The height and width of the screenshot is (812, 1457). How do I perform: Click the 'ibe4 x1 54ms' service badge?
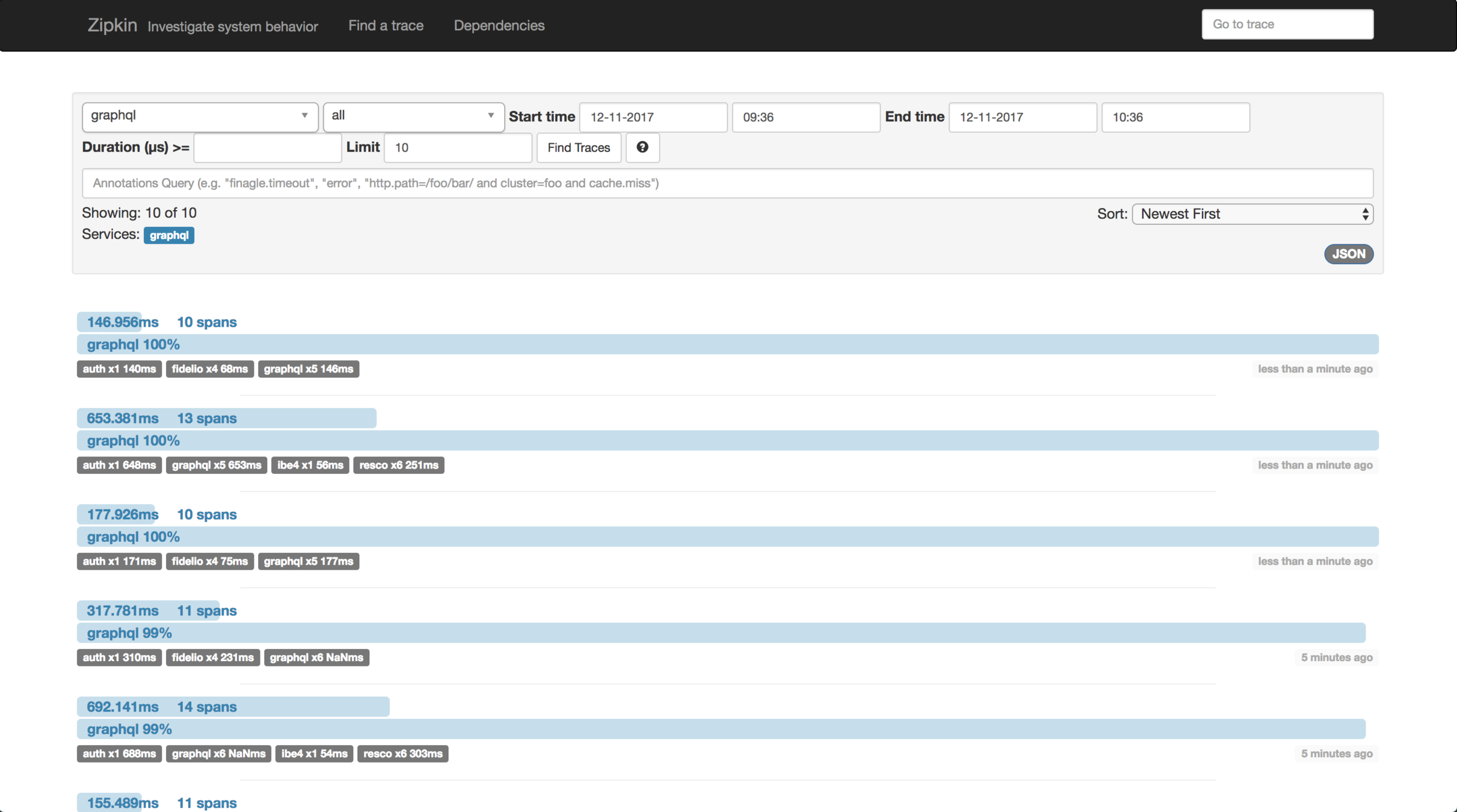[314, 754]
